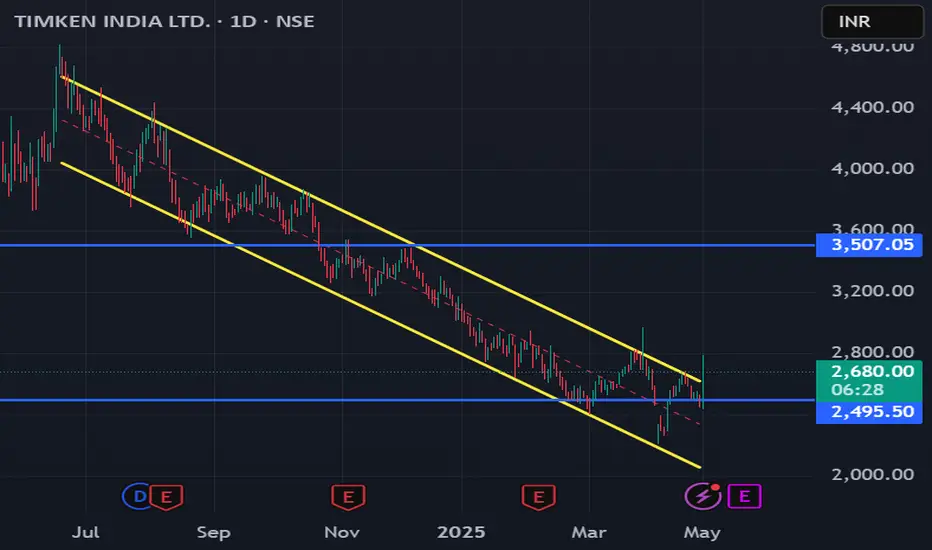The height and width of the screenshot is (550, 932).
Task: Click the 'Nov' time axis label
Action: point(342,532)
